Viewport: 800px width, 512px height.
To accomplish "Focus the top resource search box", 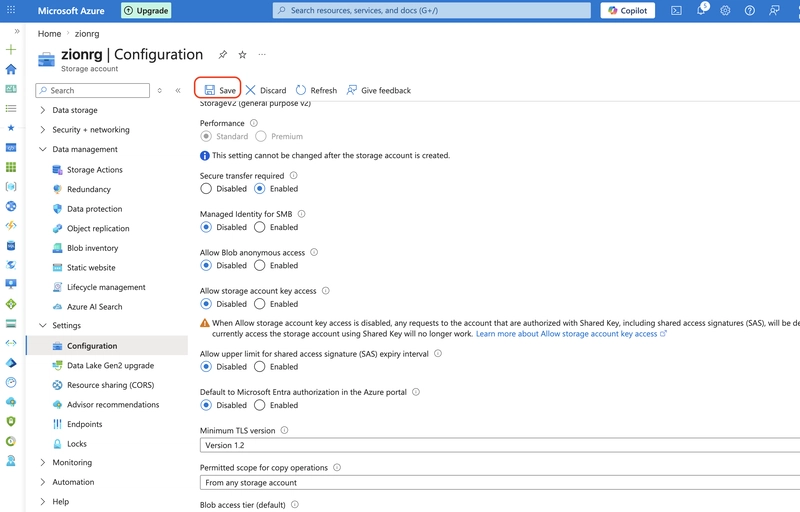I will click(432, 10).
